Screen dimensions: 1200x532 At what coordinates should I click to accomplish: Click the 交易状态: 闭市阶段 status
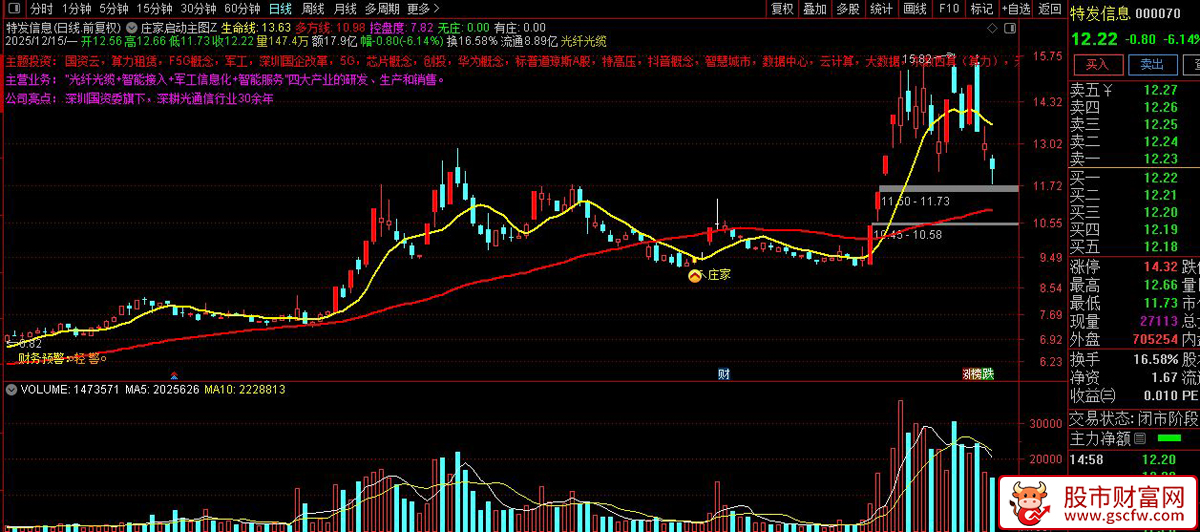pos(1134,417)
